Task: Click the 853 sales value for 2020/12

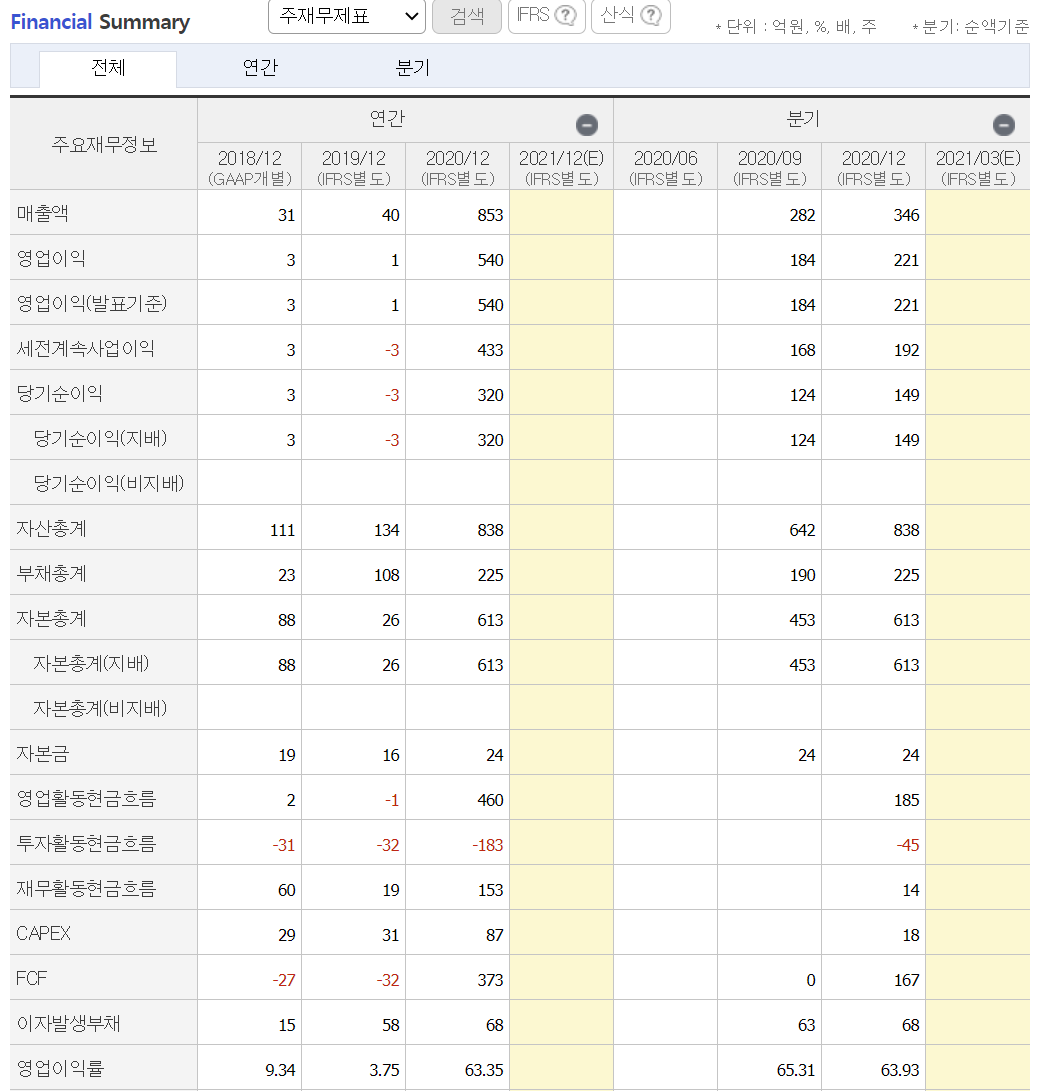Action: pos(490,216)
